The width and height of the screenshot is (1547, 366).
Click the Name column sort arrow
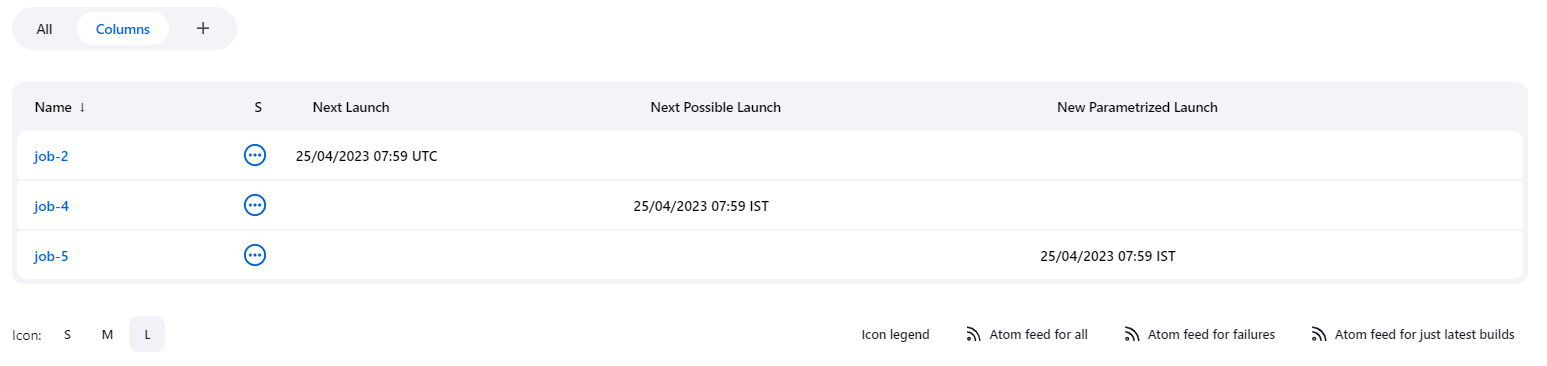82,107
